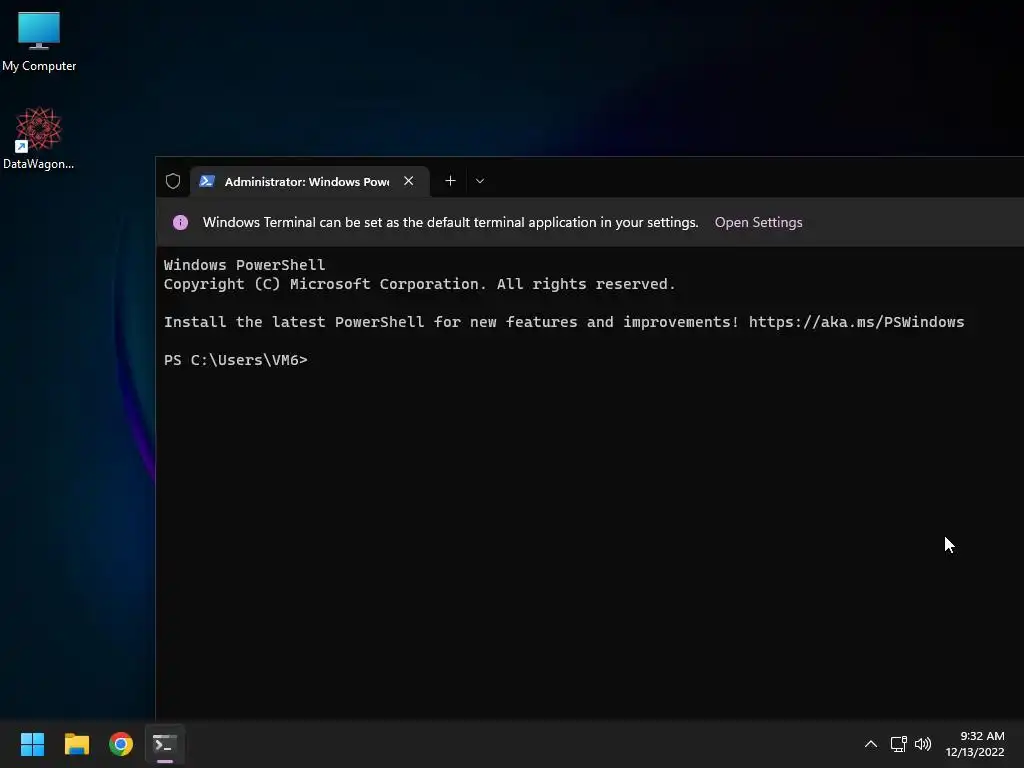Open the My Computer desktop icon
Screen dimensions: 1024x768
[x=39, y=42]
